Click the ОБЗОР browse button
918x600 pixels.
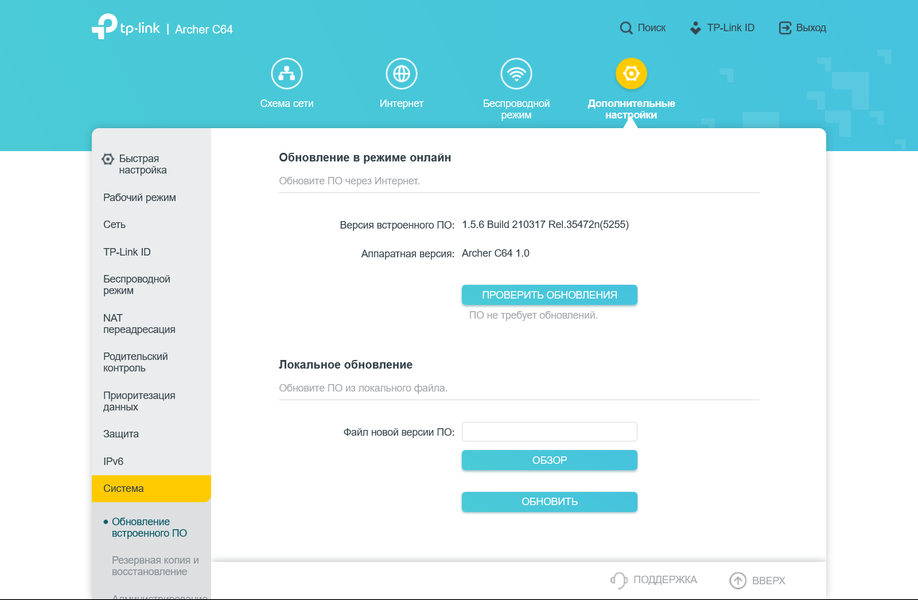click(549, 460)
